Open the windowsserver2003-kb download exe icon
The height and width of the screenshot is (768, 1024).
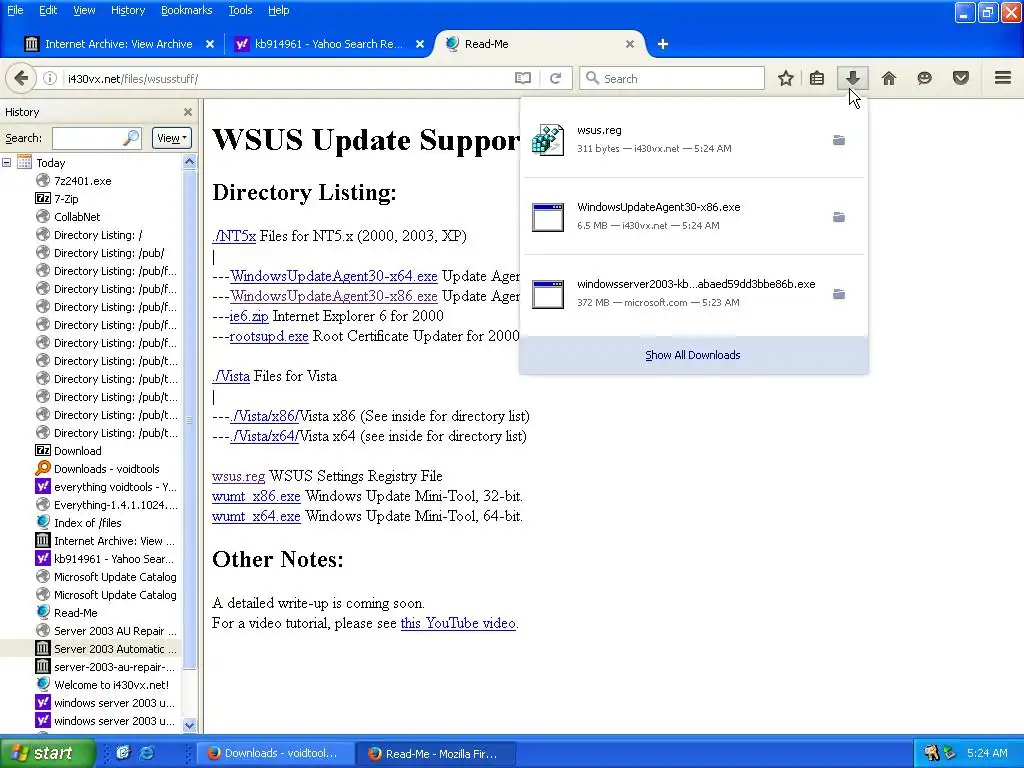[548, 294]
